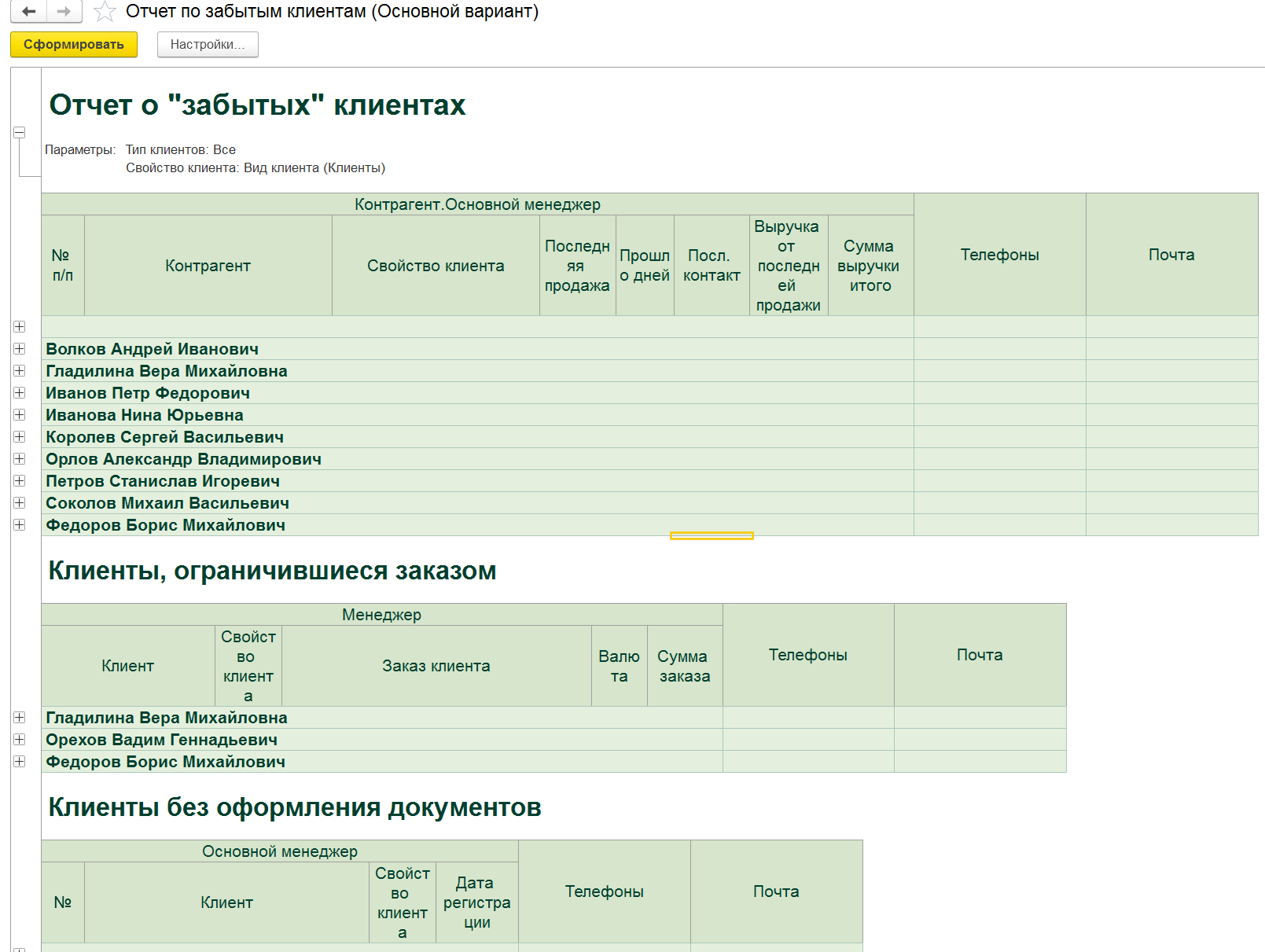Go back with the left arrow button
Screen dimensions: 1265x952
29,11
